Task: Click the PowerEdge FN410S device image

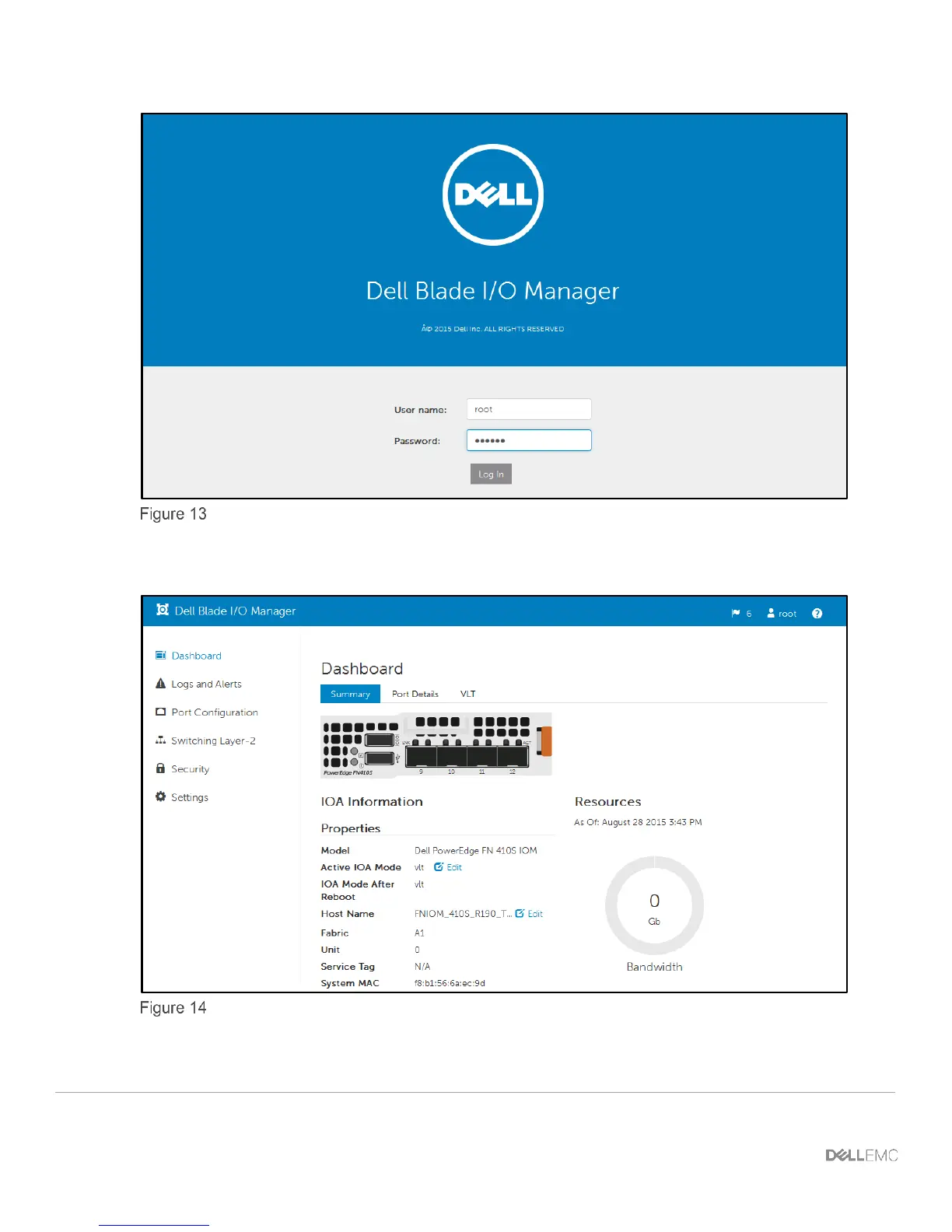Action: (436, 745)
